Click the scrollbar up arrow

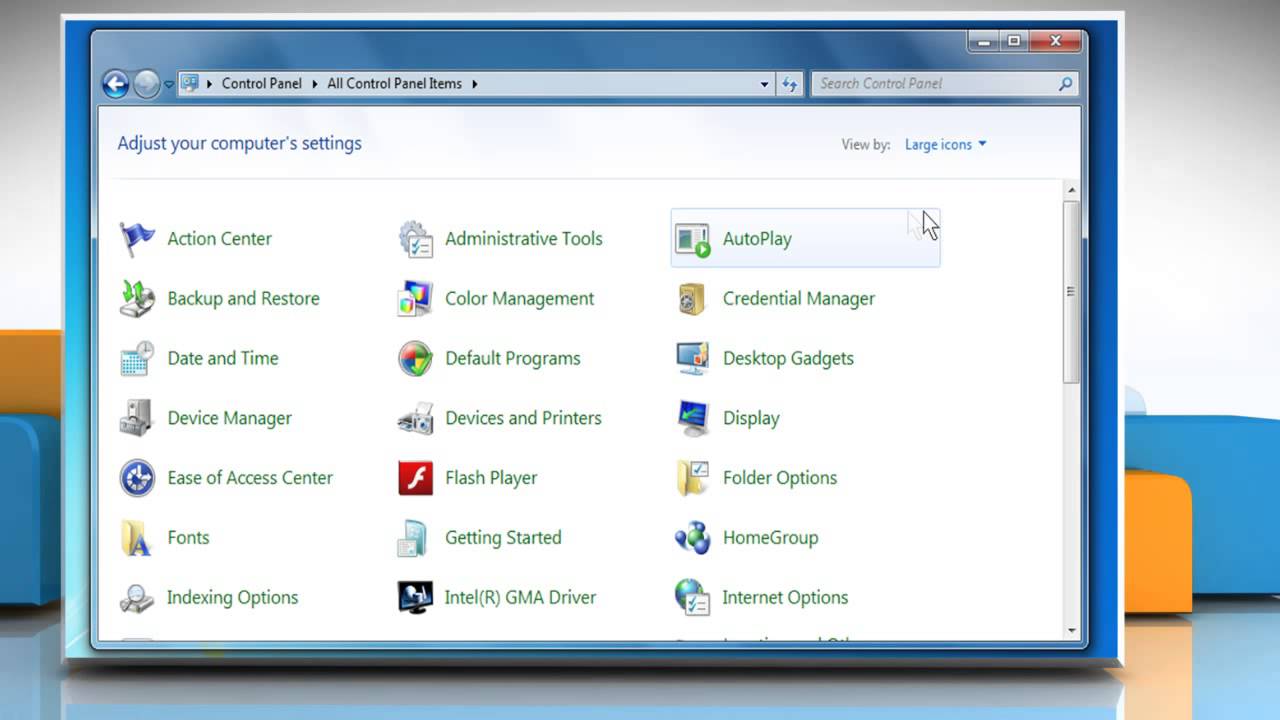click(1072, 190)
